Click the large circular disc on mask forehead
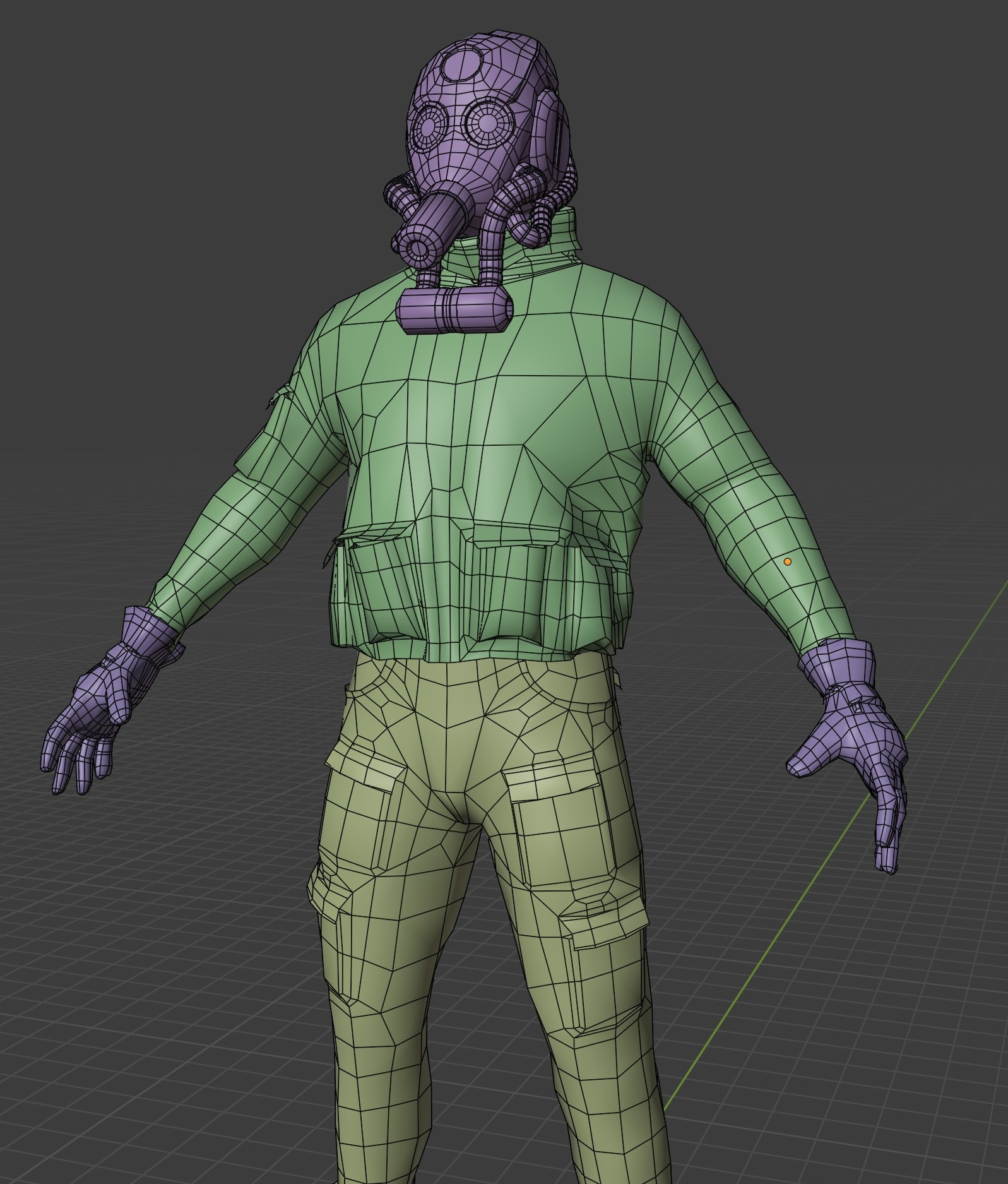Screen dimensions: 1008x1184 (462, 64)
